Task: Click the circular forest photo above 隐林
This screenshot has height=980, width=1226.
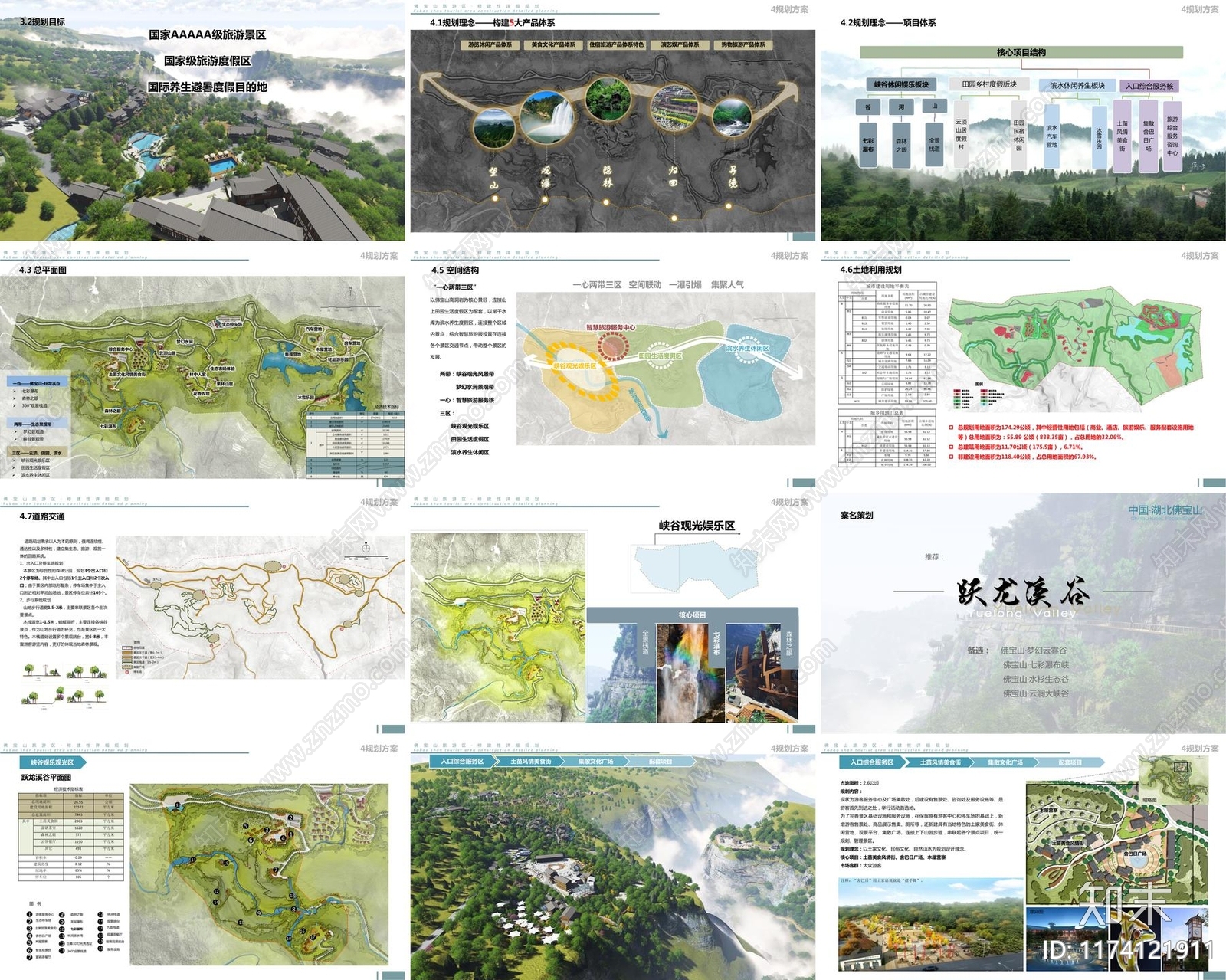Action: click(x=608, y=101)
